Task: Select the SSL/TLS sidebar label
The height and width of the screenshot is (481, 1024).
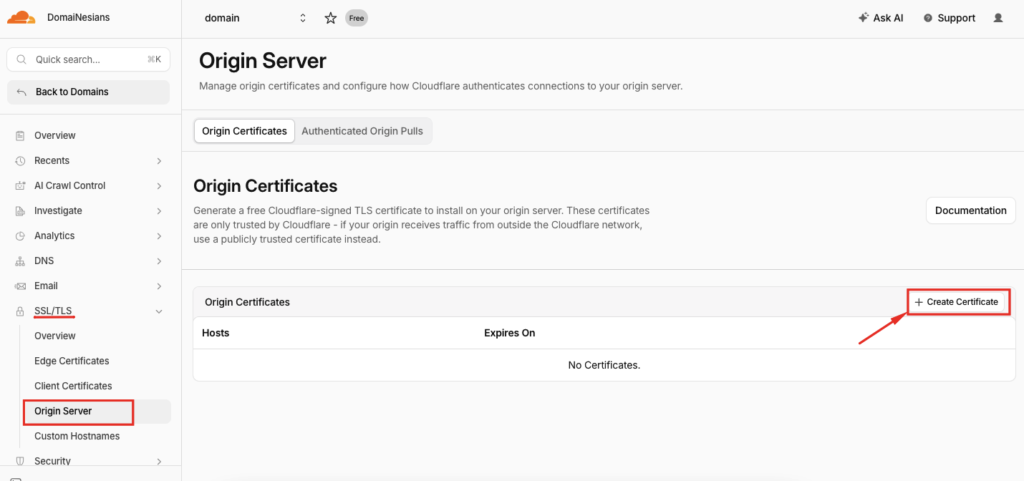Action: coord(53,311)
